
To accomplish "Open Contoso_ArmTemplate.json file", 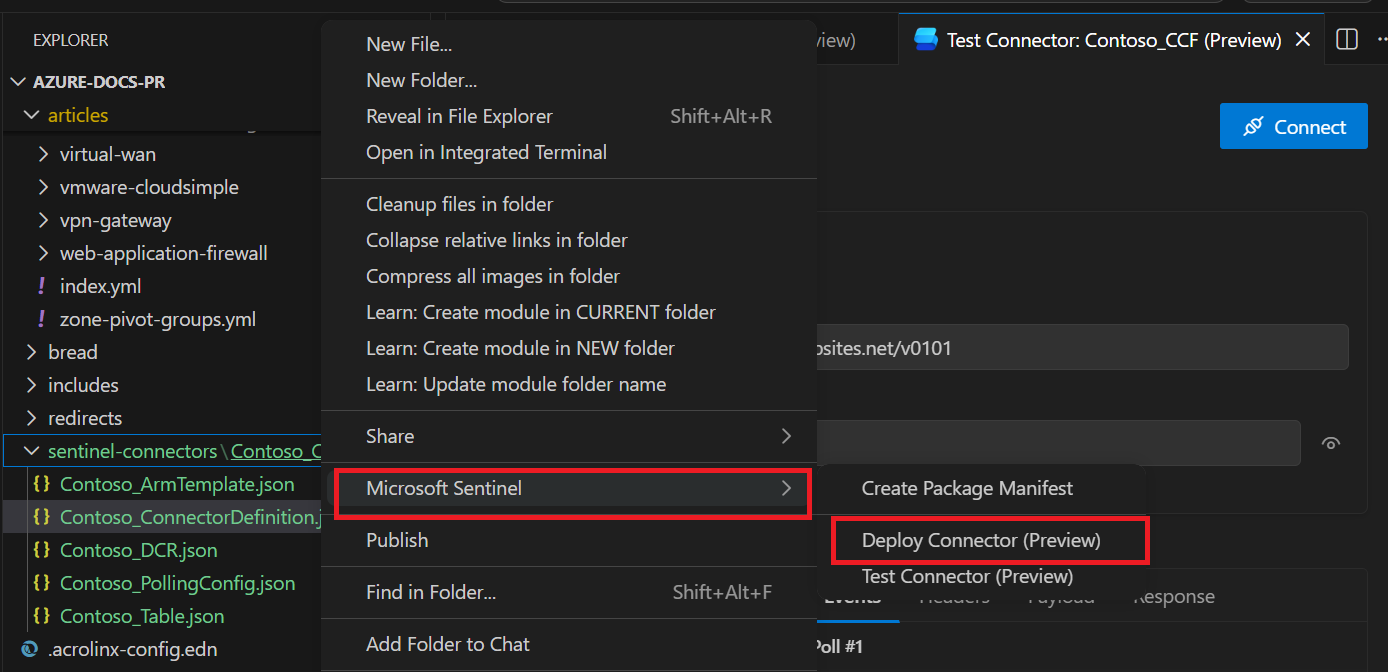I will [x=177, y=484].
